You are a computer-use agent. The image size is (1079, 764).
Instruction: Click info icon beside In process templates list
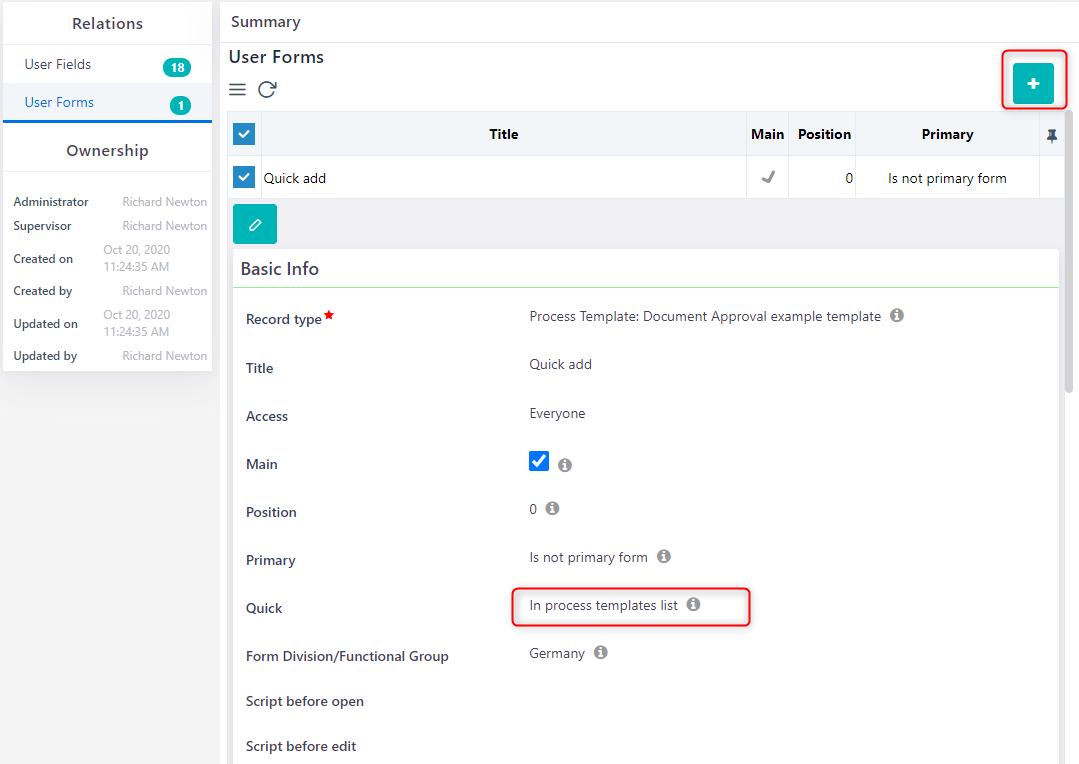pyautogui.click(x=694, y=605)
